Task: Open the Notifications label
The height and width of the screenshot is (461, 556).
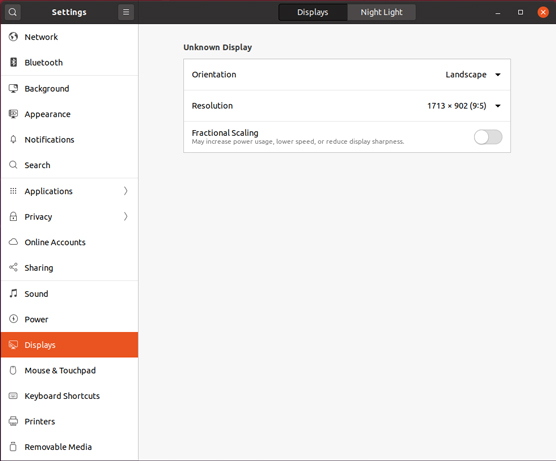Action: (x=49, y=140)
